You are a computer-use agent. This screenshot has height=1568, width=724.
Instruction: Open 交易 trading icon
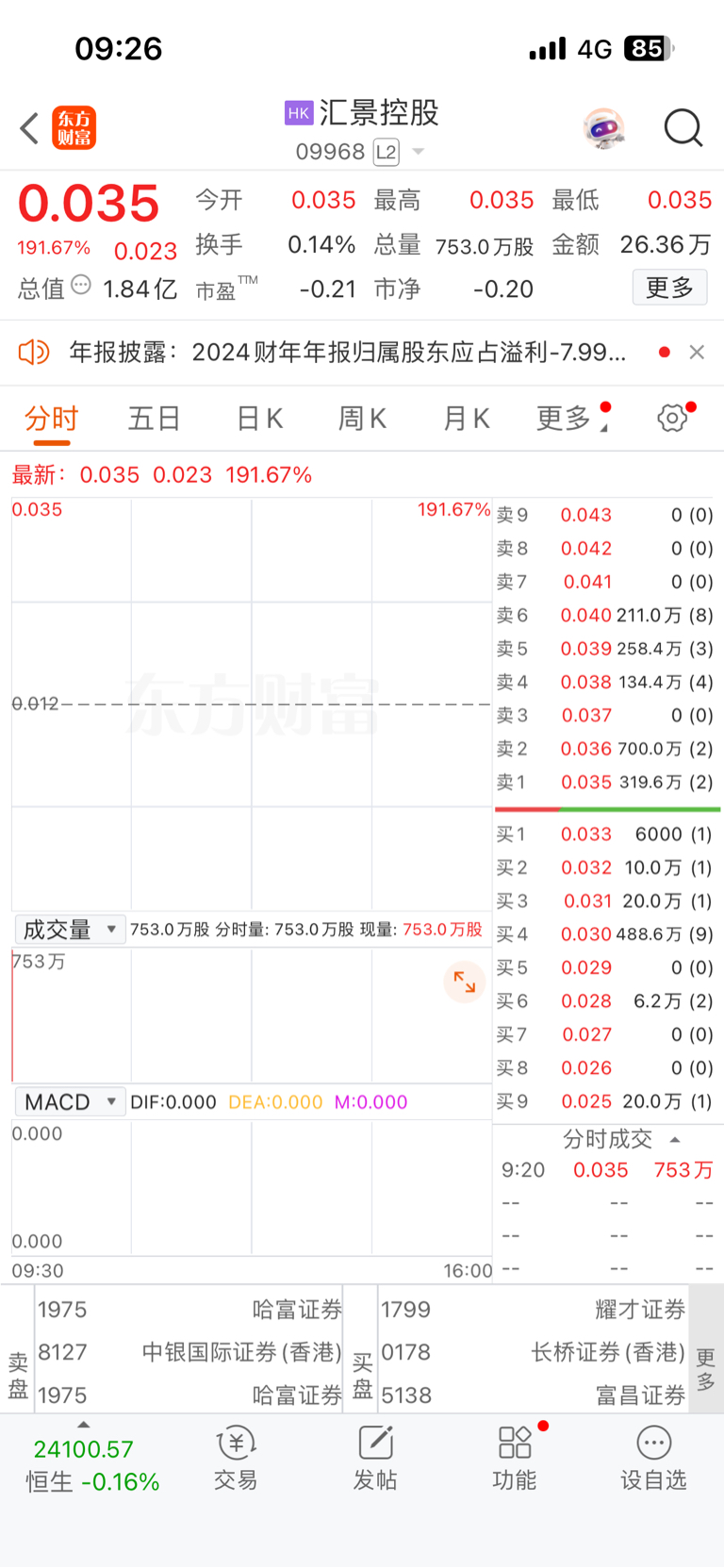[x=236, y=1458]
